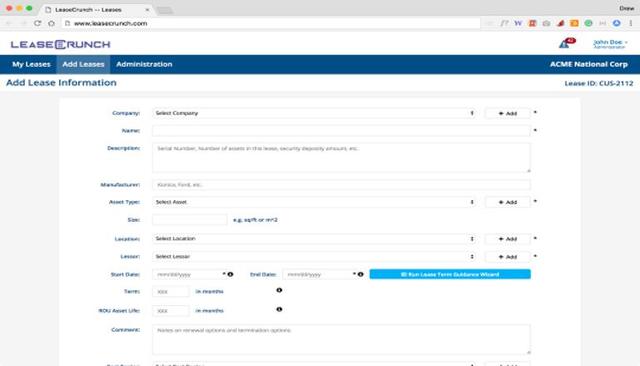
Task: Show Term info tooltip icon
Action: tap(279, 290)
